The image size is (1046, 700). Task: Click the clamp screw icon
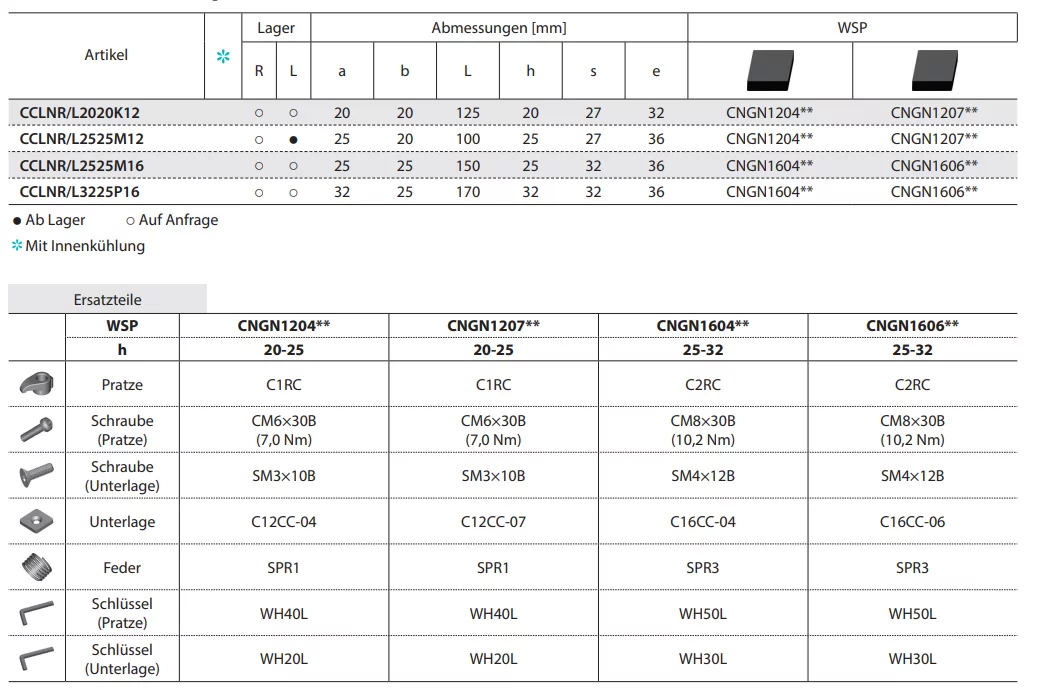point(37,430)
